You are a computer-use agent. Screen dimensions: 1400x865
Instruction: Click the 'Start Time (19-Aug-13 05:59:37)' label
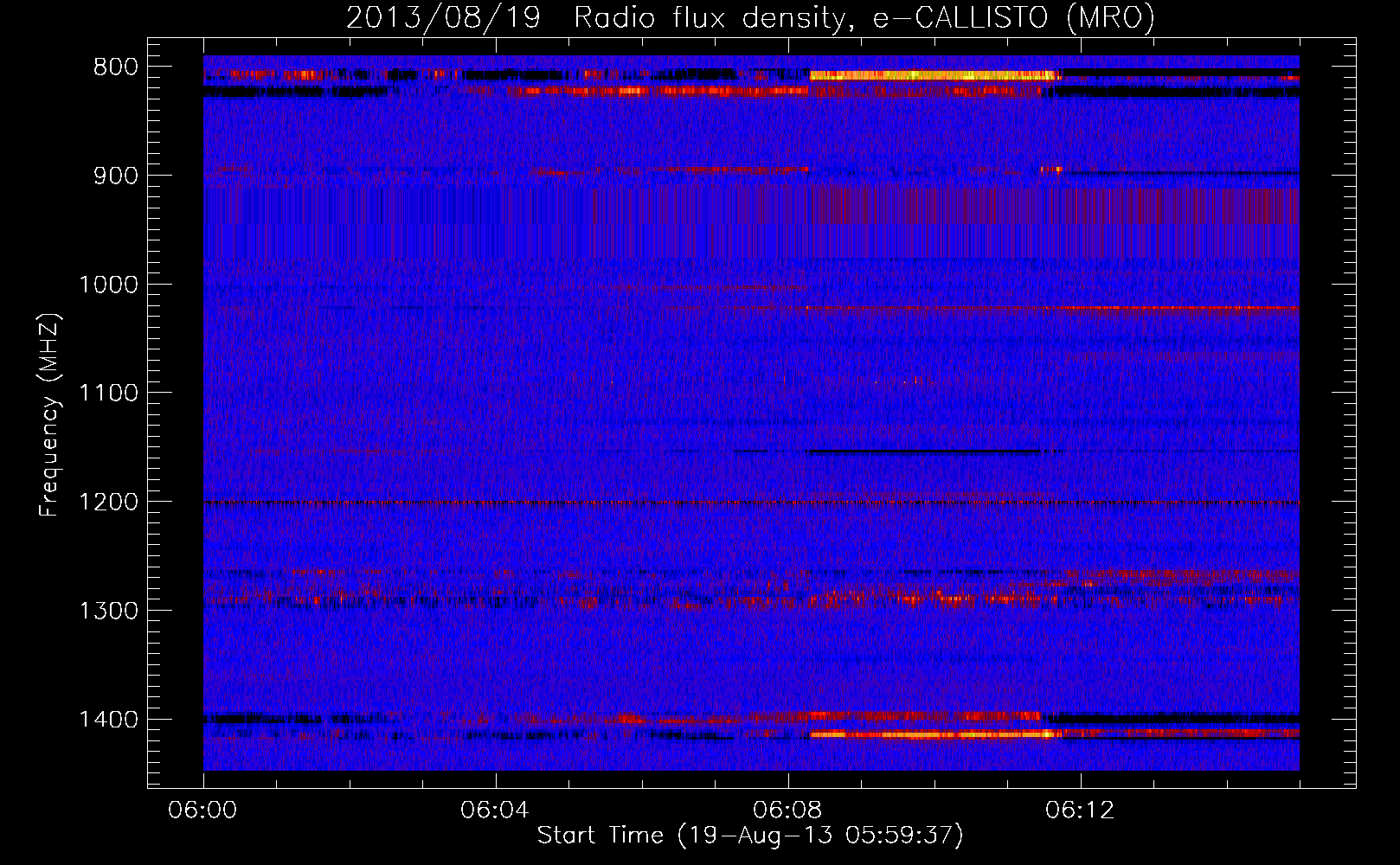click(750, 836)
